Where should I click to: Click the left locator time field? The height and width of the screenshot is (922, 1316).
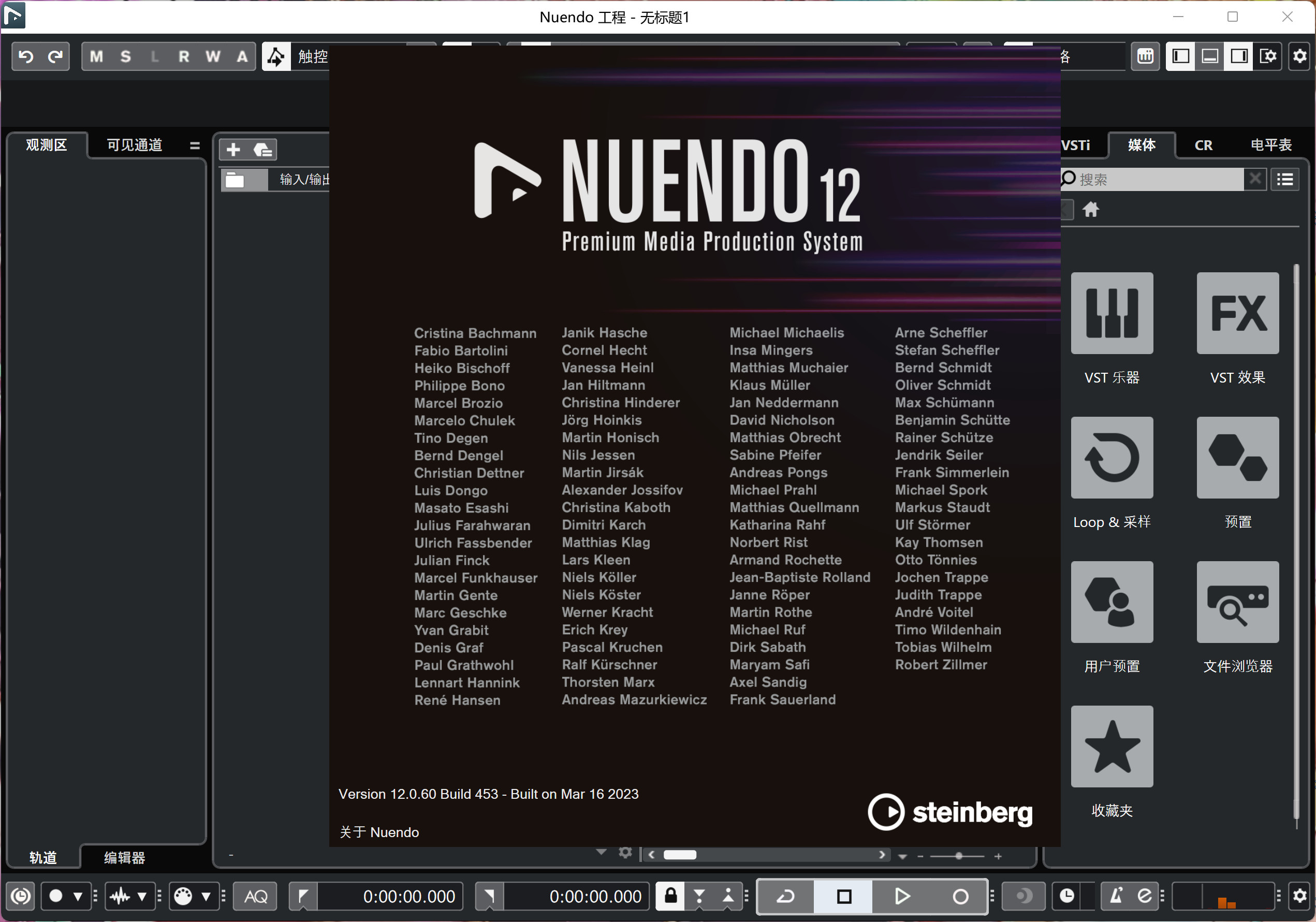tap(390, 896)
